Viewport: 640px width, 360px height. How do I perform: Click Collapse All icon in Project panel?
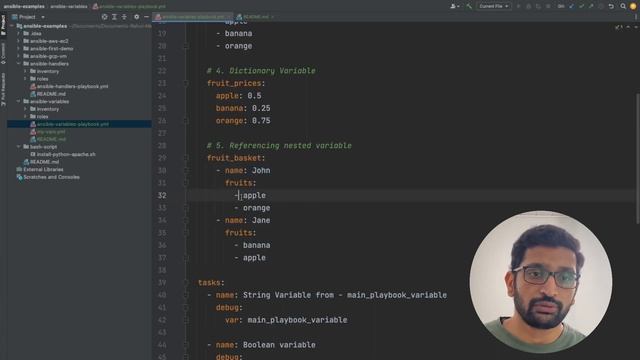(124, 17)
